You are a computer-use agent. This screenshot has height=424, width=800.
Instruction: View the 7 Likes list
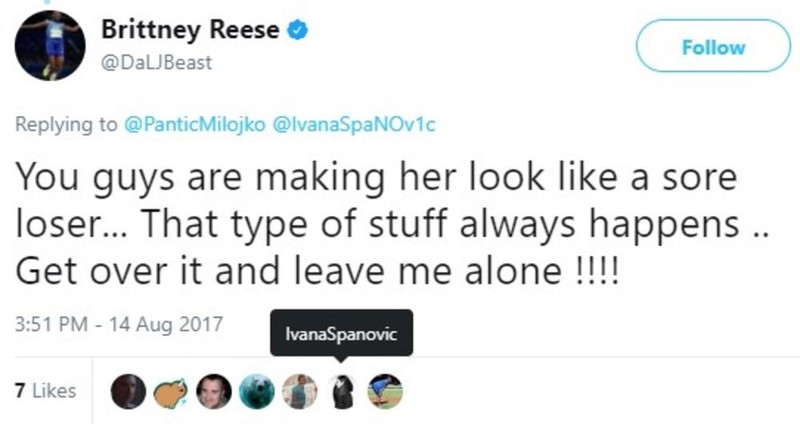coord(47,391)
